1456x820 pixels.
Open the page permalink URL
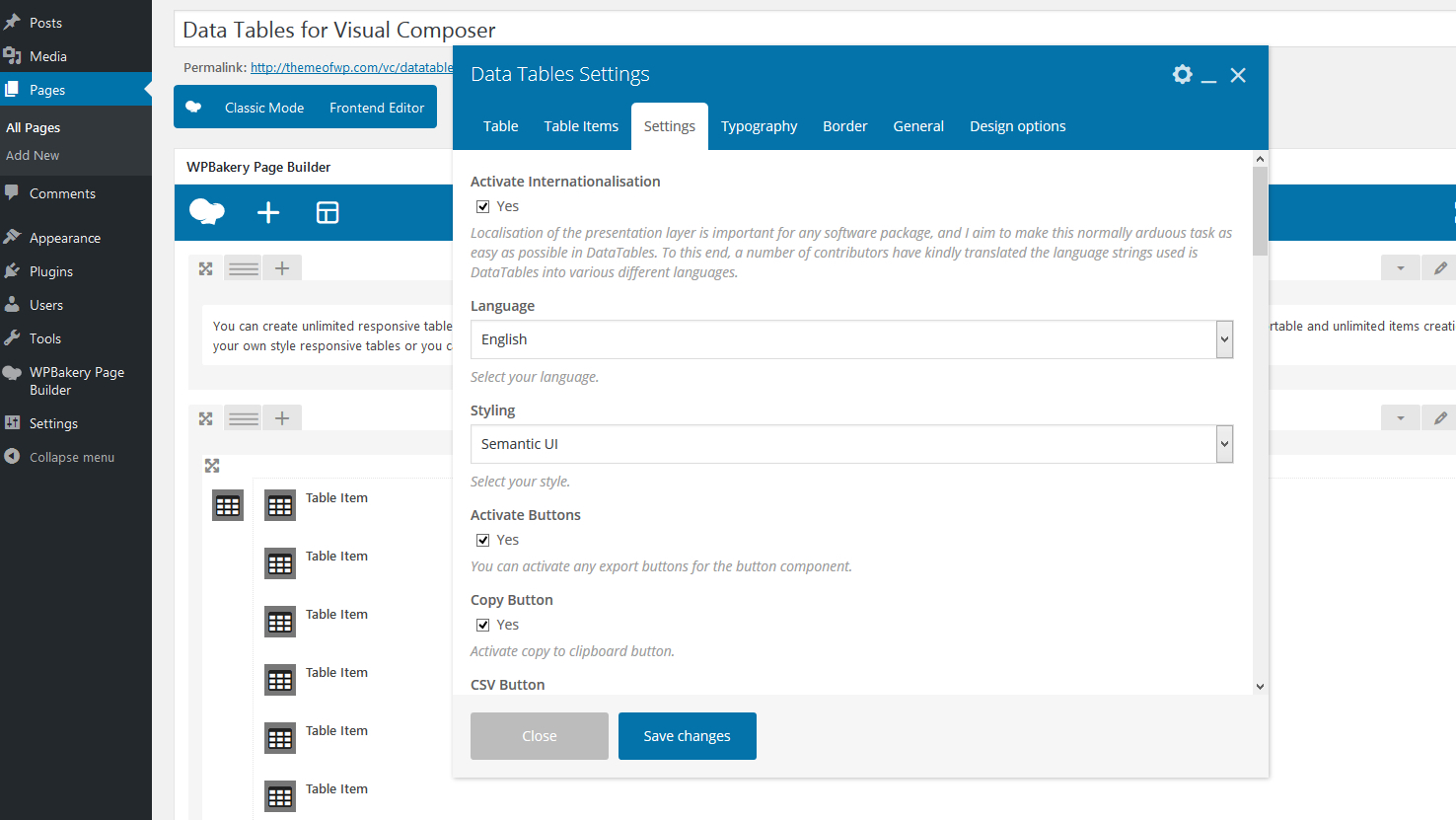coord(352,67)
